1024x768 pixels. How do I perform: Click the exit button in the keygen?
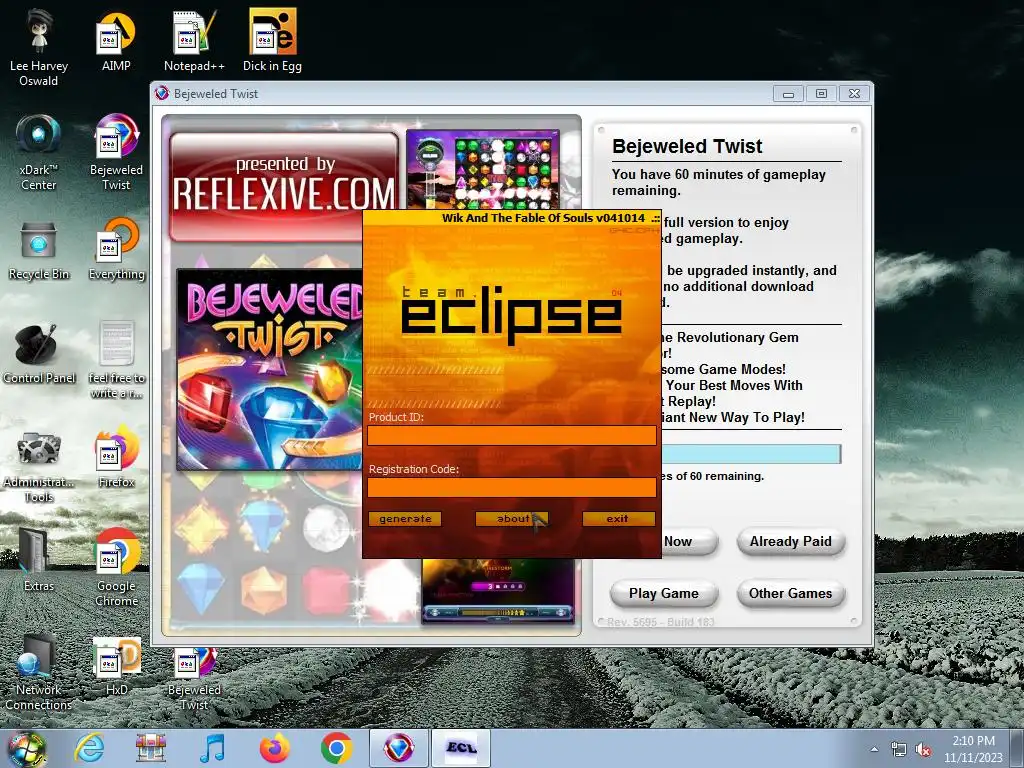618,519
